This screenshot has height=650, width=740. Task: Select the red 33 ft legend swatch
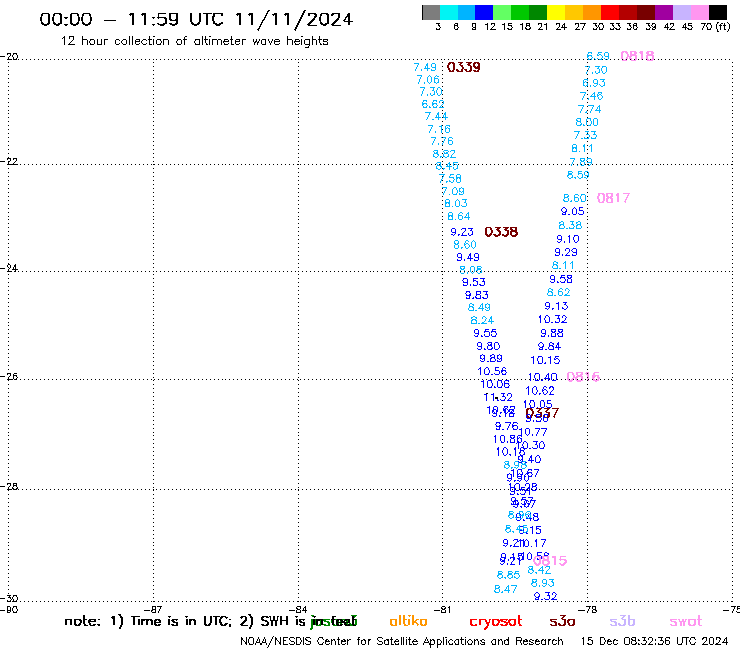point(610,12)
